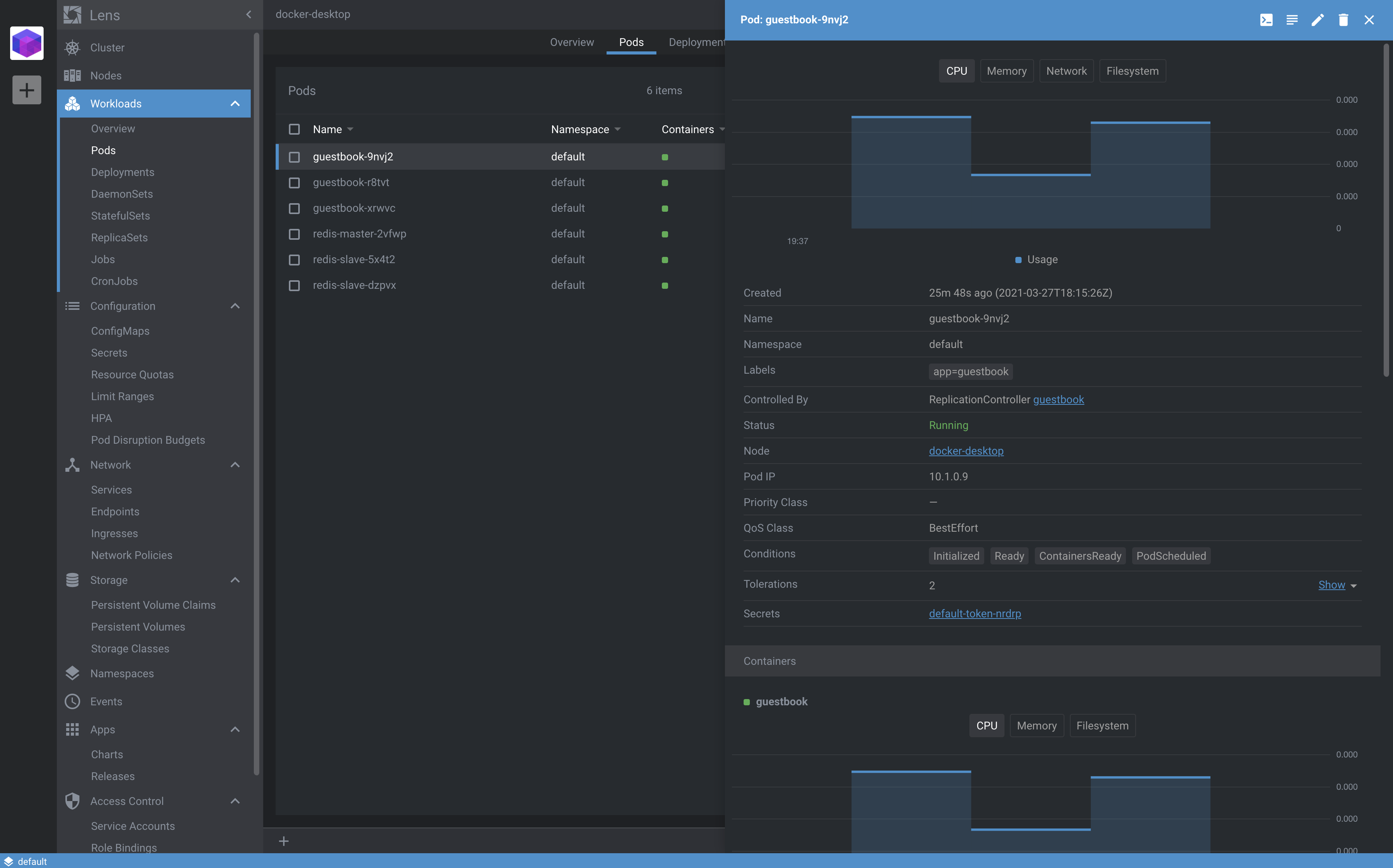1393x868 pixels.
Task: Click the ContainersReady condition badge
Action: pyautogui.click(x=1080, y=556)
